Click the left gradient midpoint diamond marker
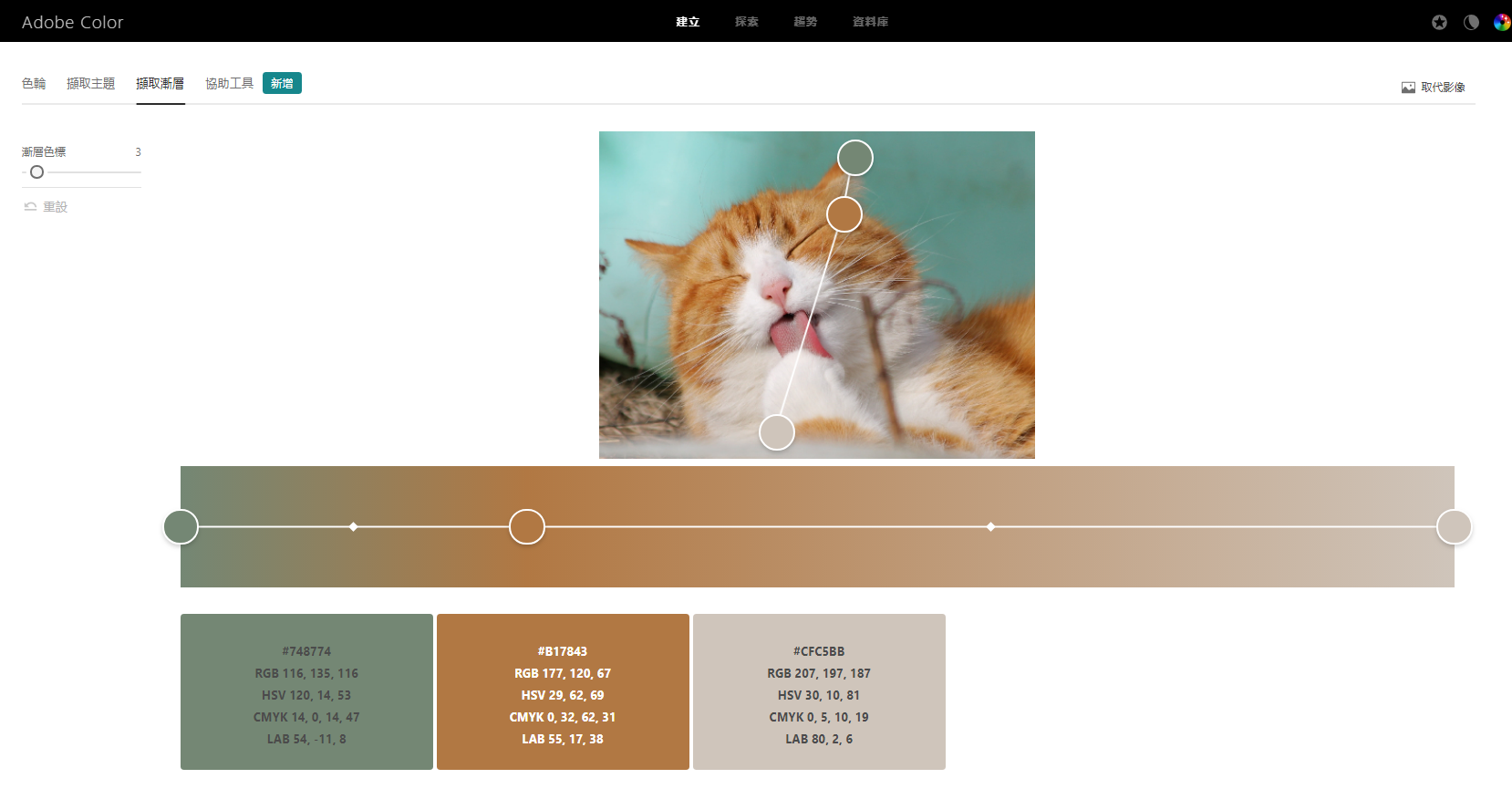 (353, 526)
